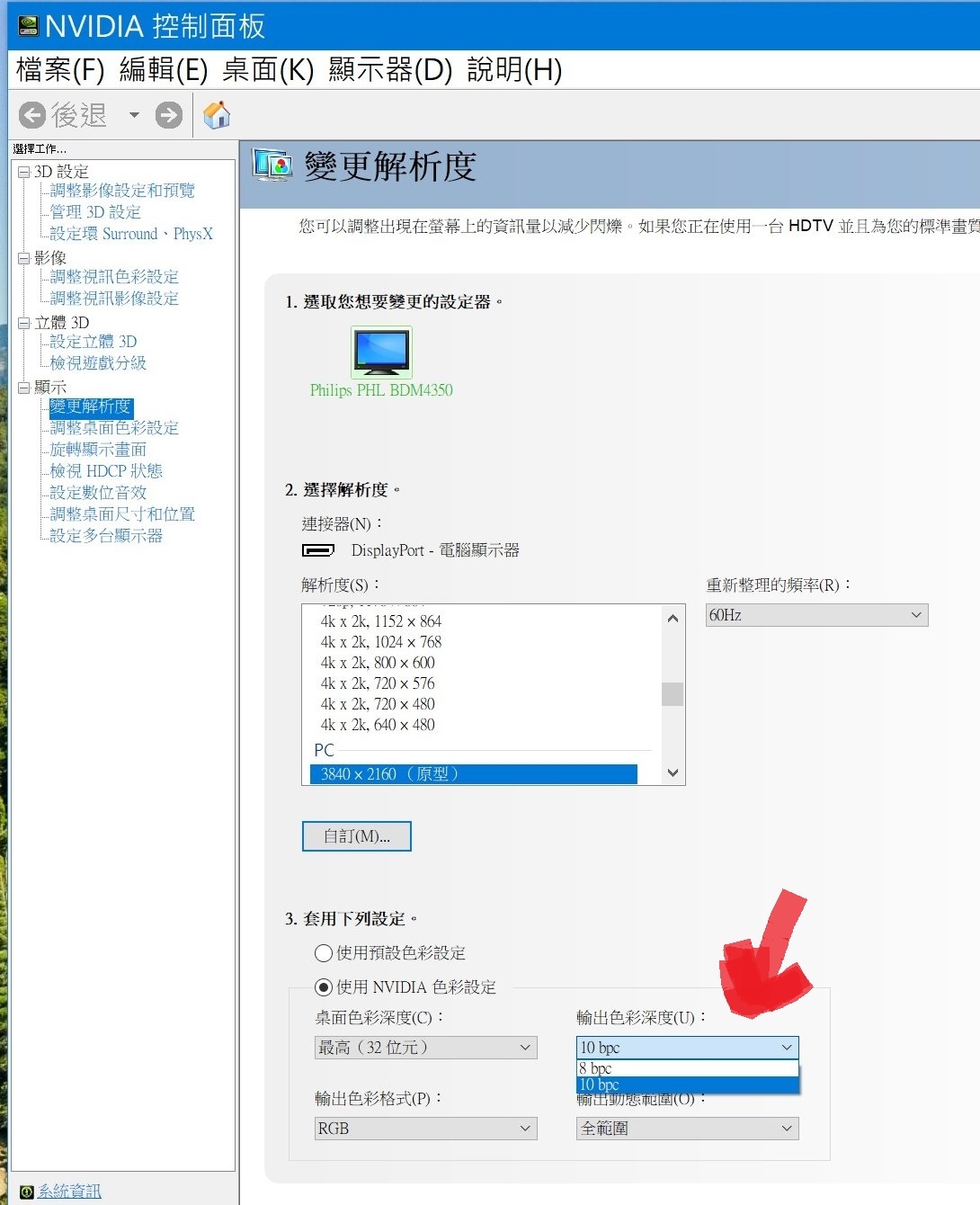Image resolution: width=980 pixels, height=1205 pixels.
Task: Select 變更解析度 in the tree
Action: pos(91,406)
